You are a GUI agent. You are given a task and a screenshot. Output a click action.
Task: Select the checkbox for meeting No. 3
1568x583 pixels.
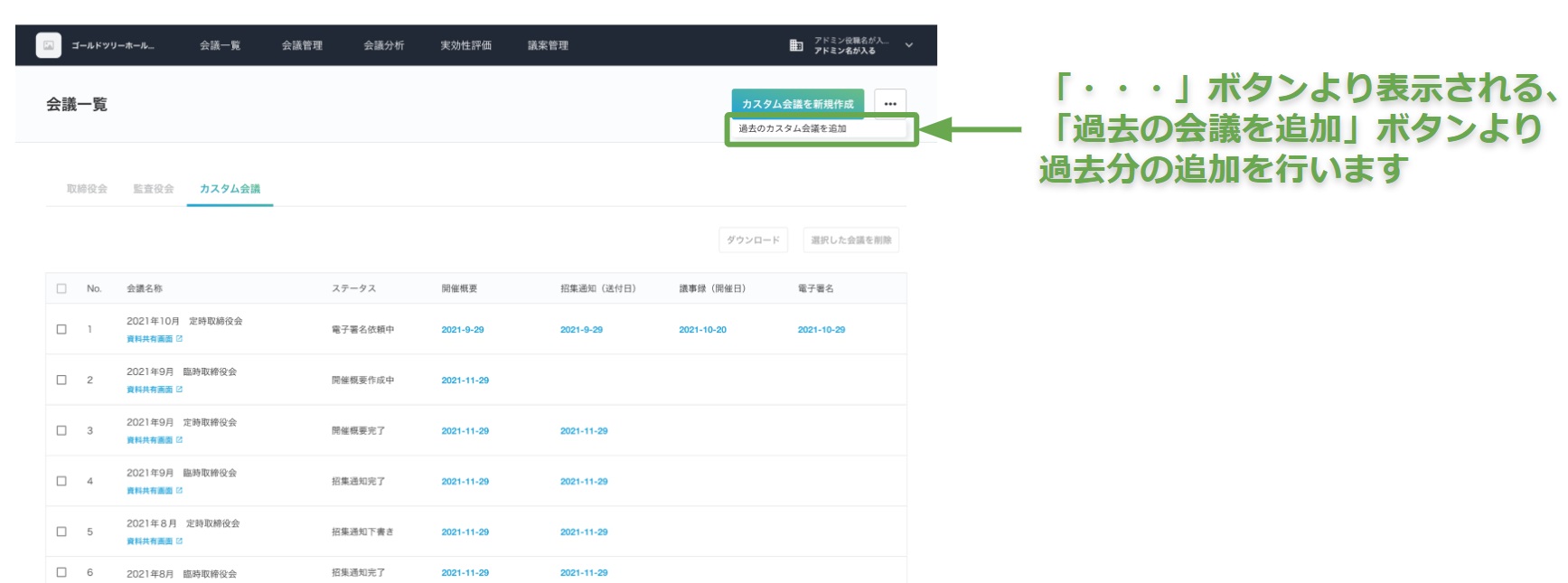pyautogui.click(x=61, y=431)
